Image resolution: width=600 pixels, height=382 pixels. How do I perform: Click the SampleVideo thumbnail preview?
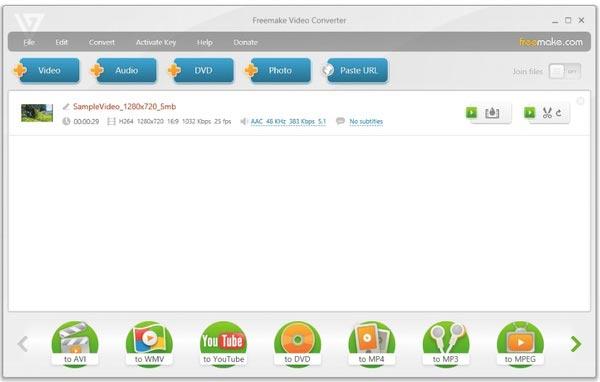[x=37, y=113]
